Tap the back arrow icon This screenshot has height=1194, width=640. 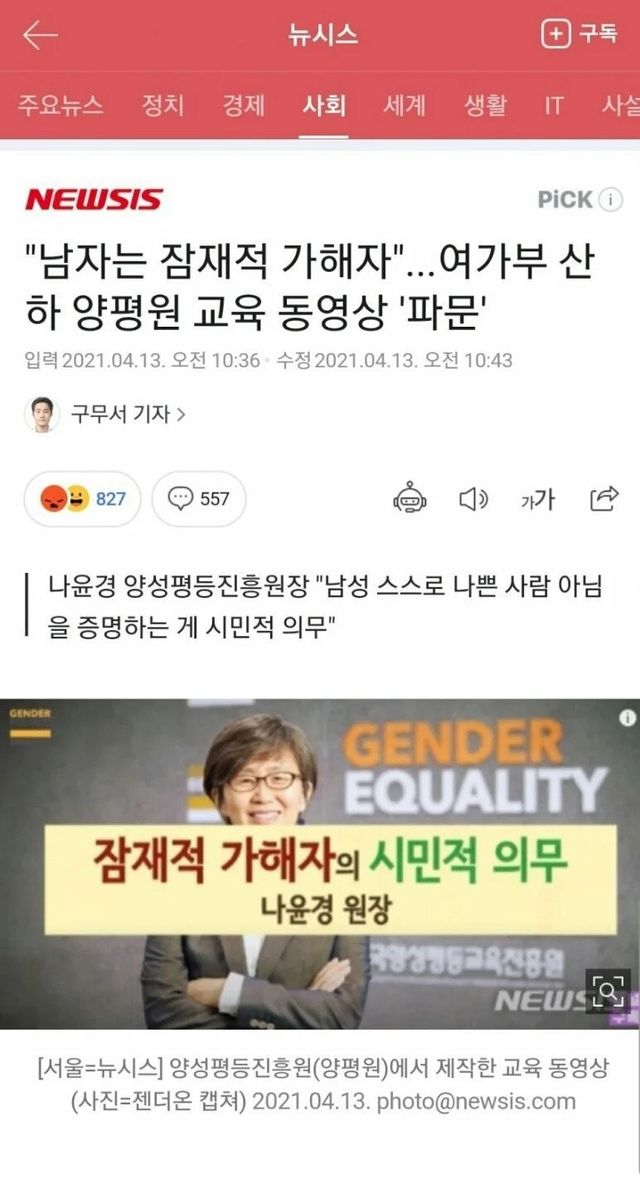pyautogui.click(x=40, y=35)
